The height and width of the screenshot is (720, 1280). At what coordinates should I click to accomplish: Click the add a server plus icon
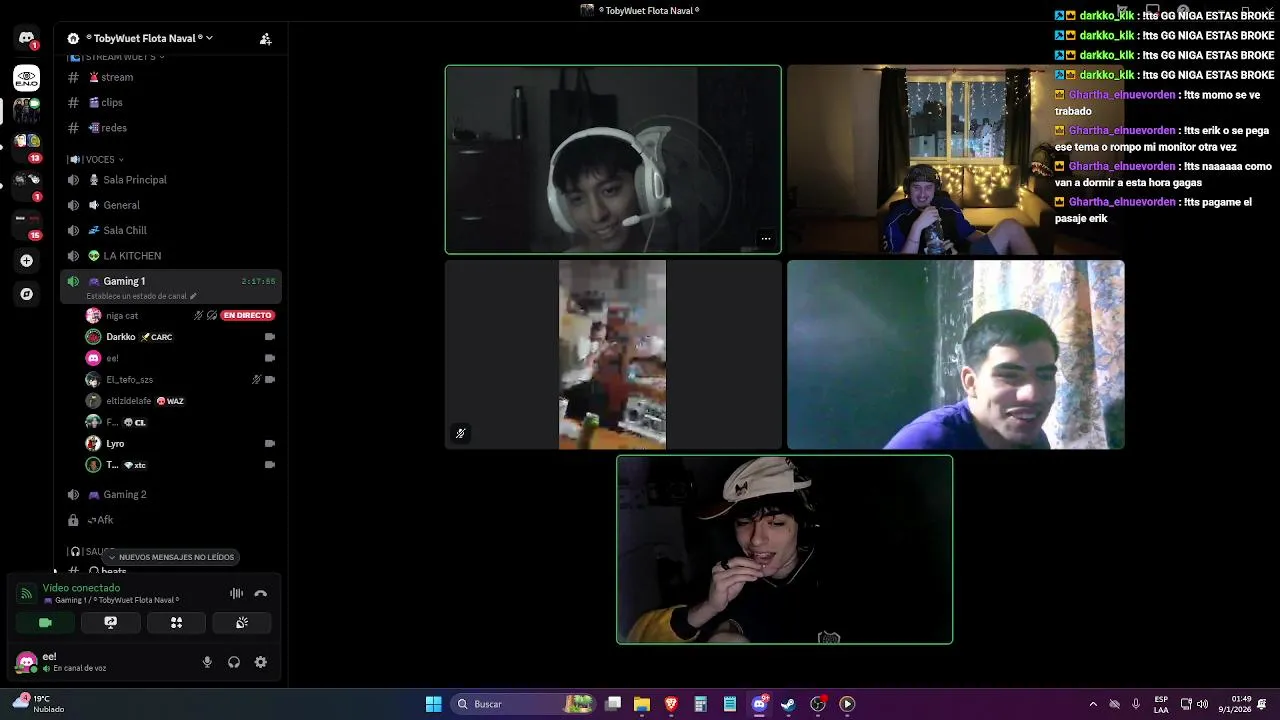pos(26,261)
